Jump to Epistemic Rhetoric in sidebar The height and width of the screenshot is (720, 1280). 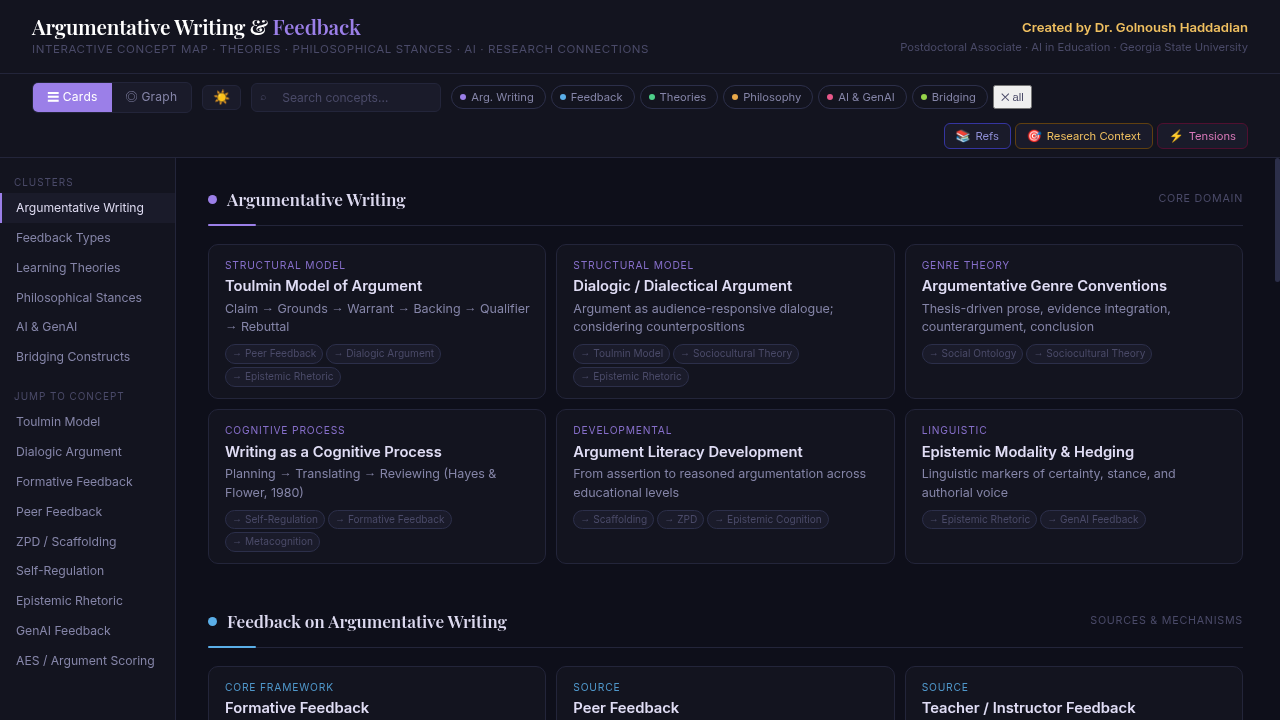[x=88, y=601]
